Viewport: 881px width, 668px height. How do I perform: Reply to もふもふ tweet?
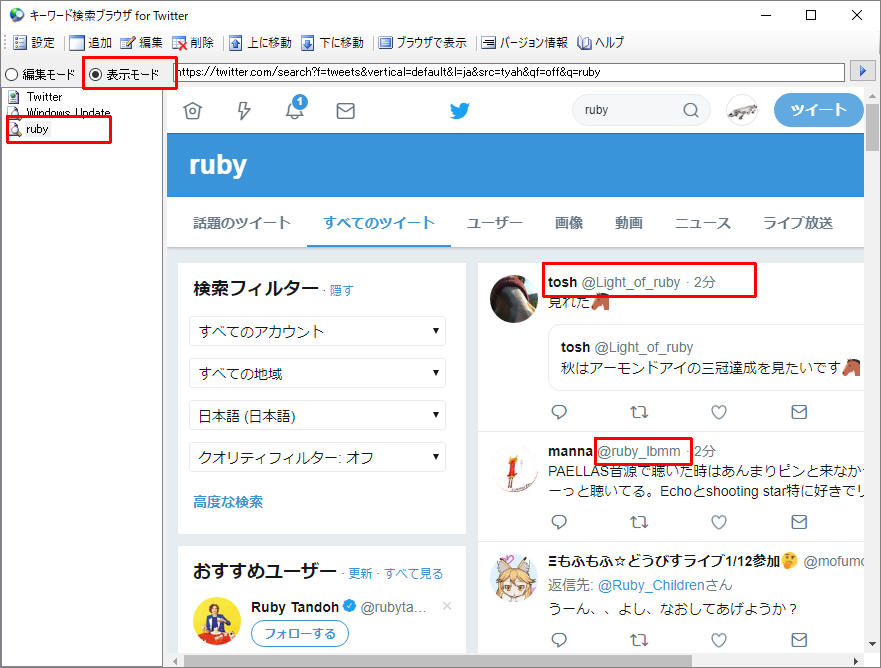(558, 640)
